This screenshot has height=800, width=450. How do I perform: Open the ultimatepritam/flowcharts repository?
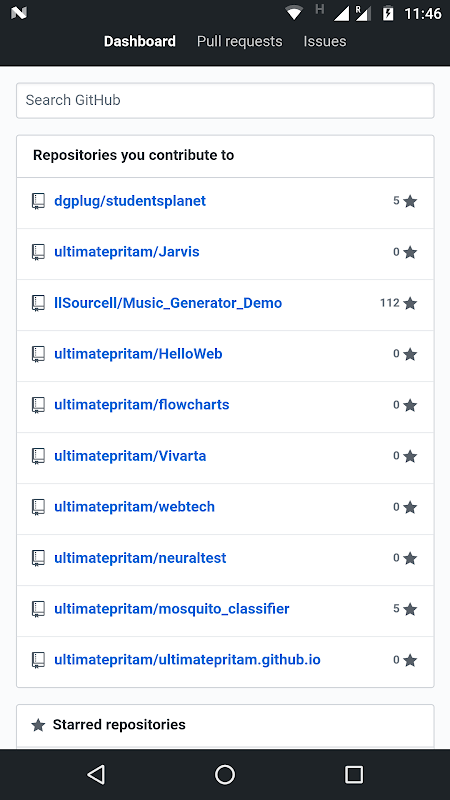click(x=142, y=405)
